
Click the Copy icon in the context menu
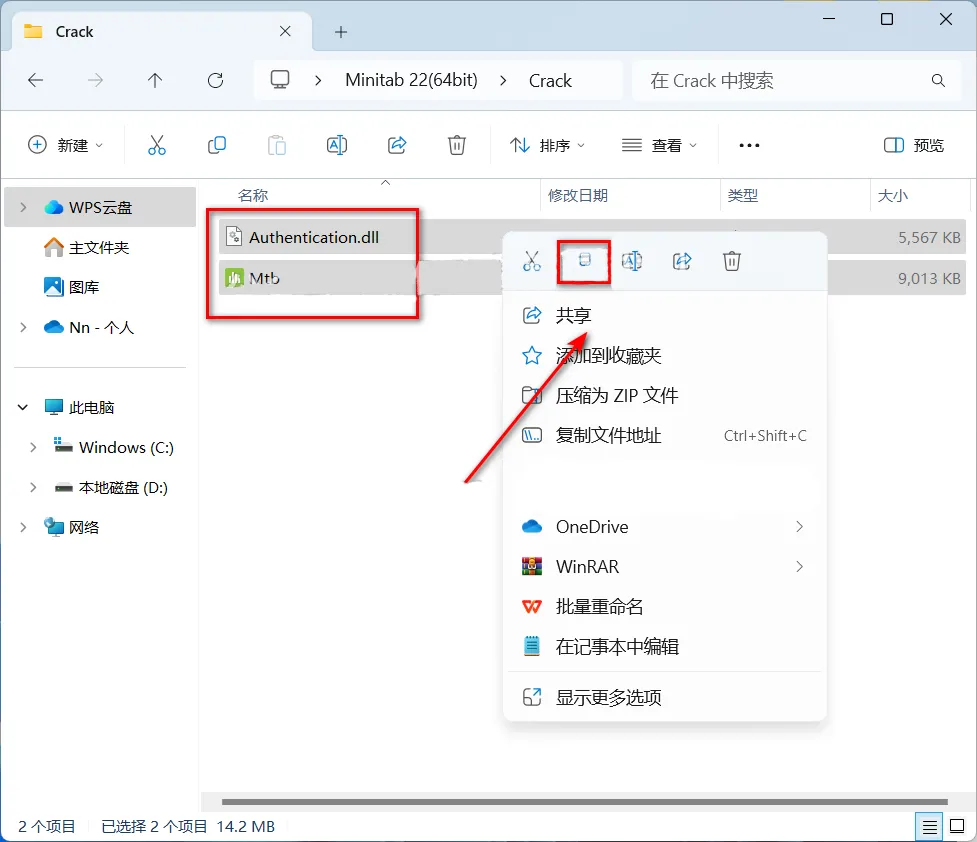coord(584,261)
